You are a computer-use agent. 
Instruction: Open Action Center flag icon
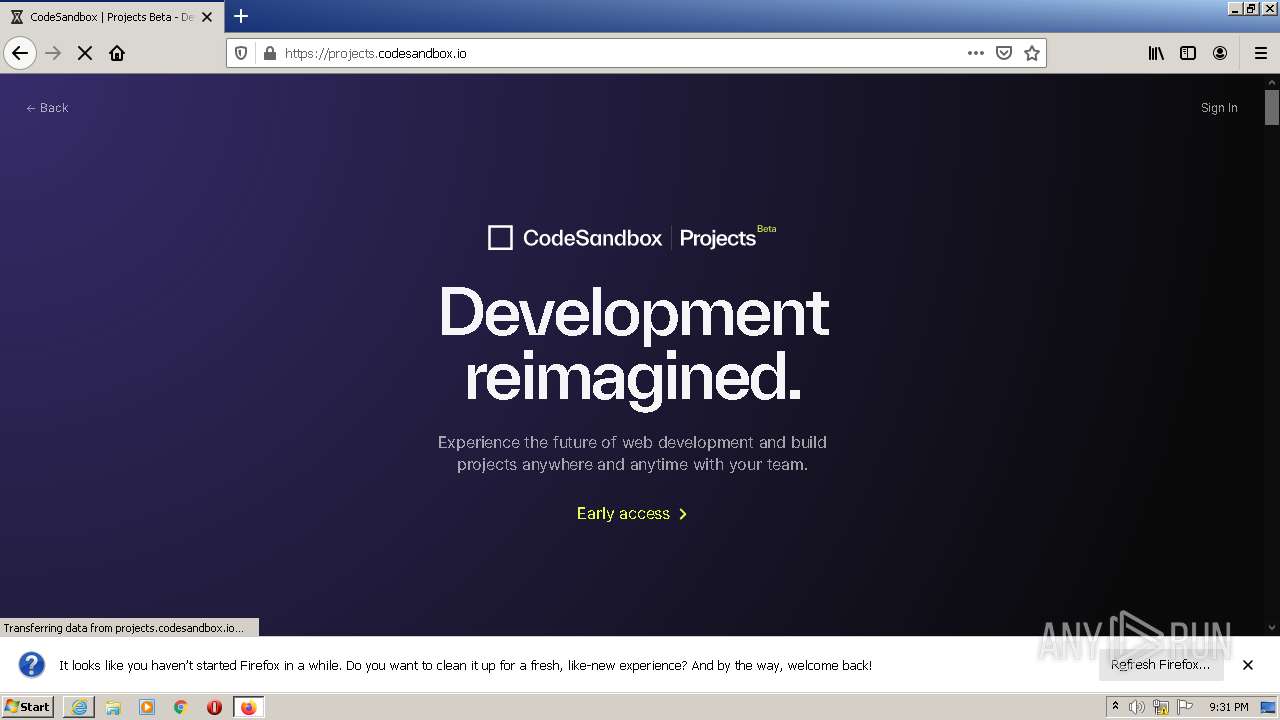pyautogui.click(x=1184, y=707)
